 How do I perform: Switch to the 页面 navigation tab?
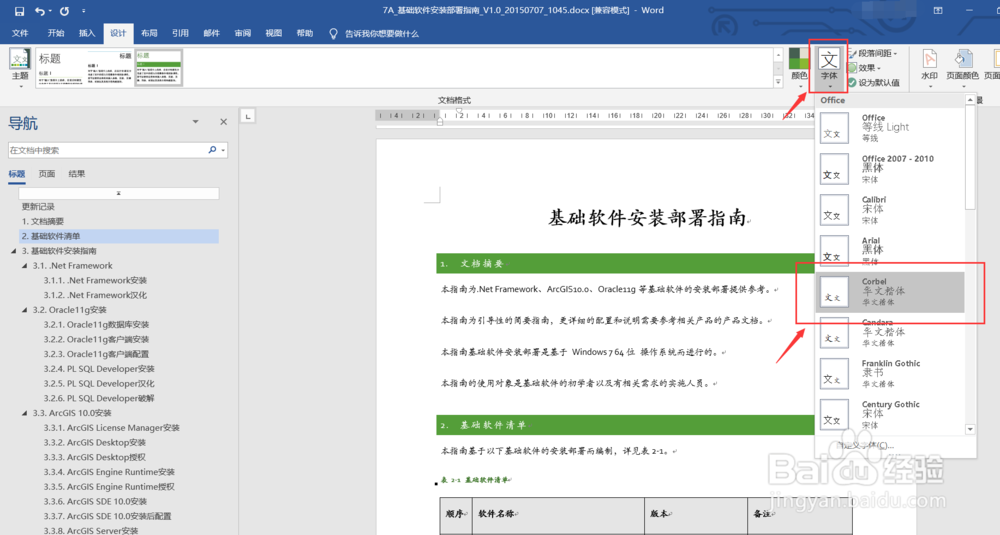coord(47,173)
